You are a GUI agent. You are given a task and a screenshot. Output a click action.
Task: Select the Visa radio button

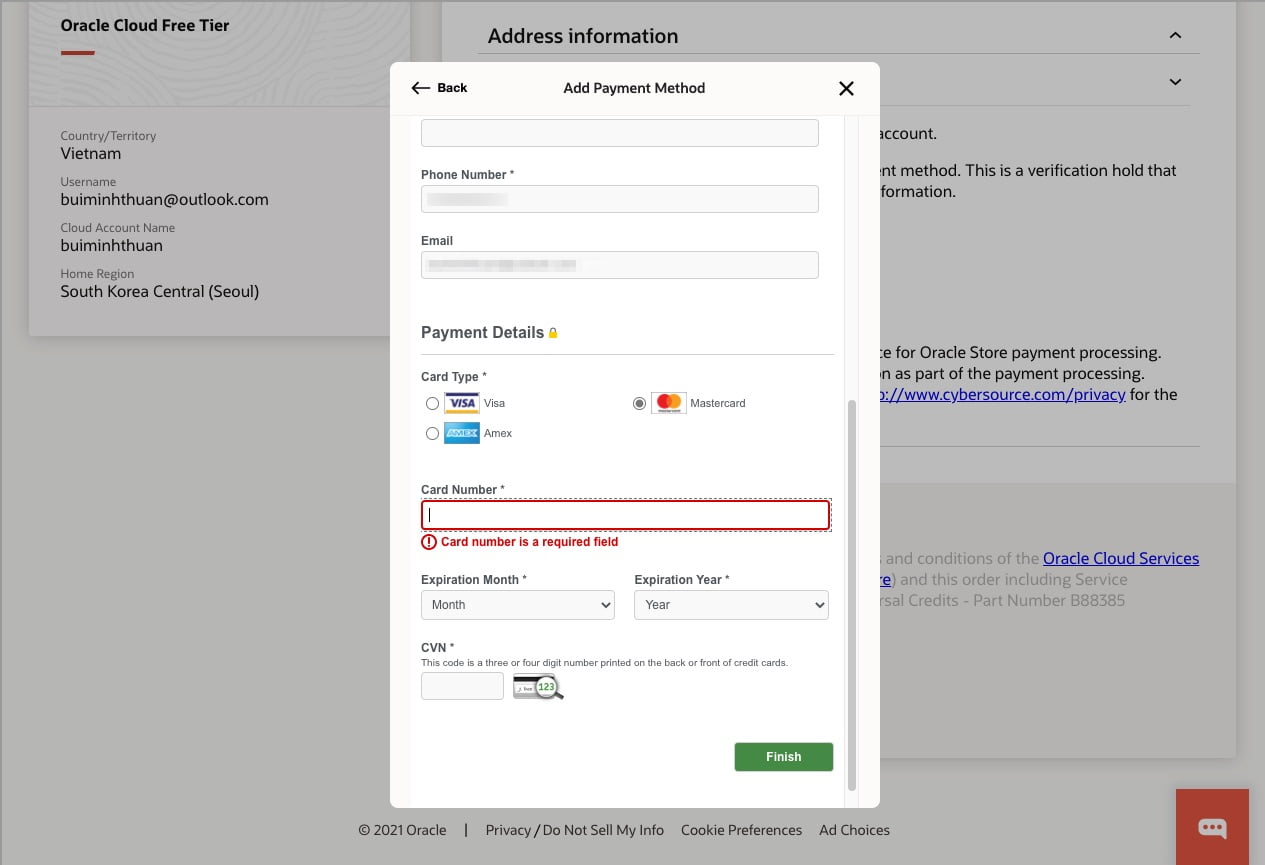pos(432,404)
